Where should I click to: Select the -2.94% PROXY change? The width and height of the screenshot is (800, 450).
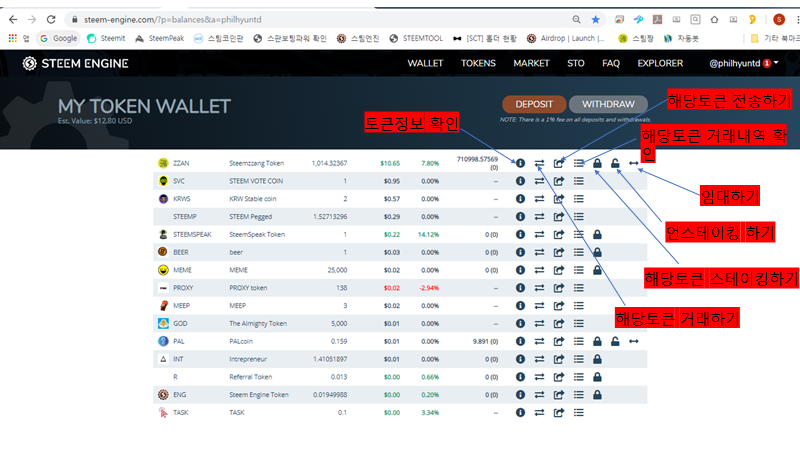[429, 288]
